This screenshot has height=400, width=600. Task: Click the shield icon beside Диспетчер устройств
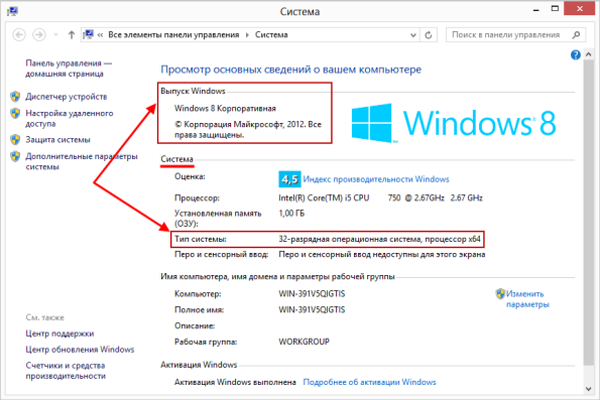[x=15, y=98]
